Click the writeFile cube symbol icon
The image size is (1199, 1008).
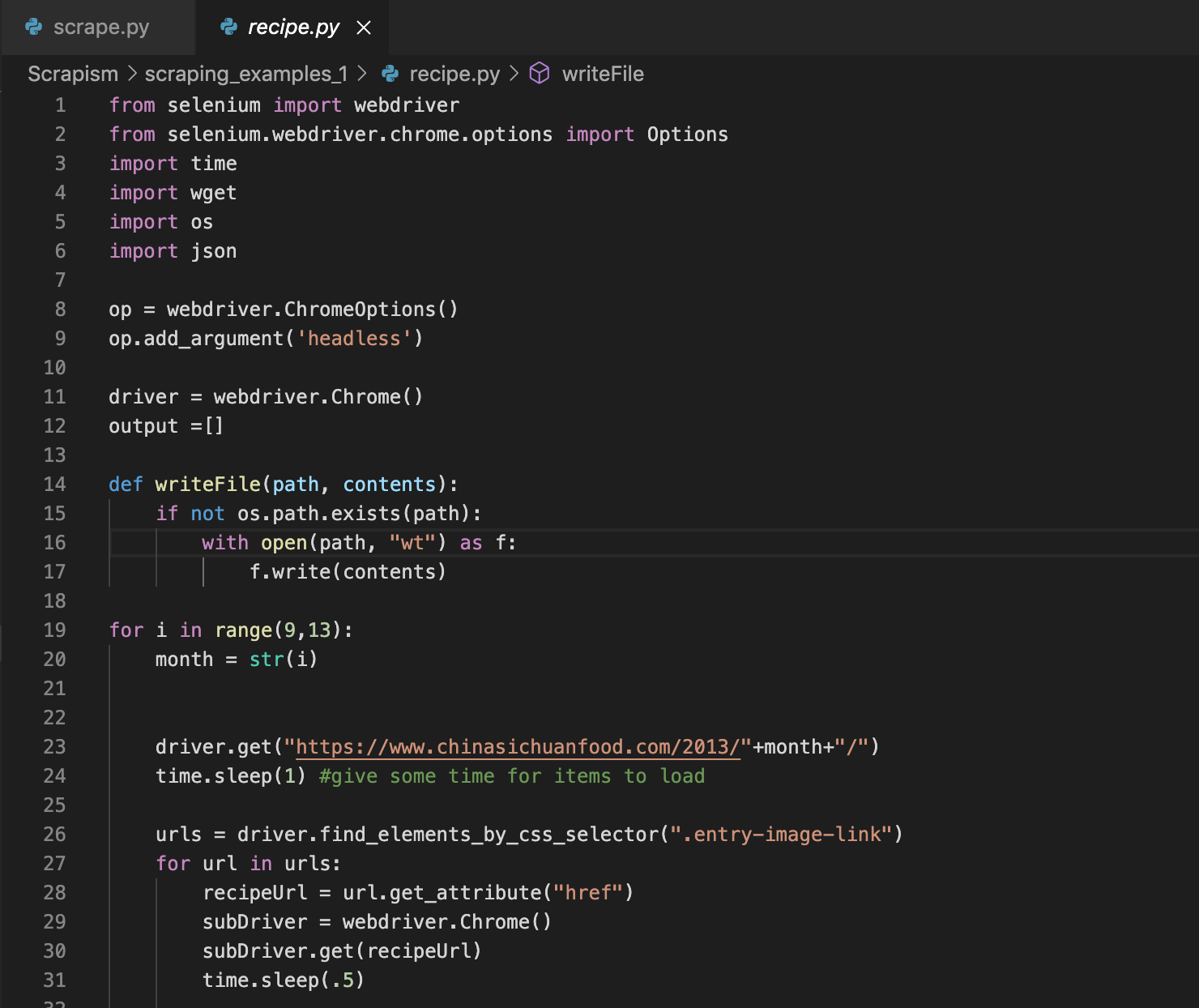point(540,74)
